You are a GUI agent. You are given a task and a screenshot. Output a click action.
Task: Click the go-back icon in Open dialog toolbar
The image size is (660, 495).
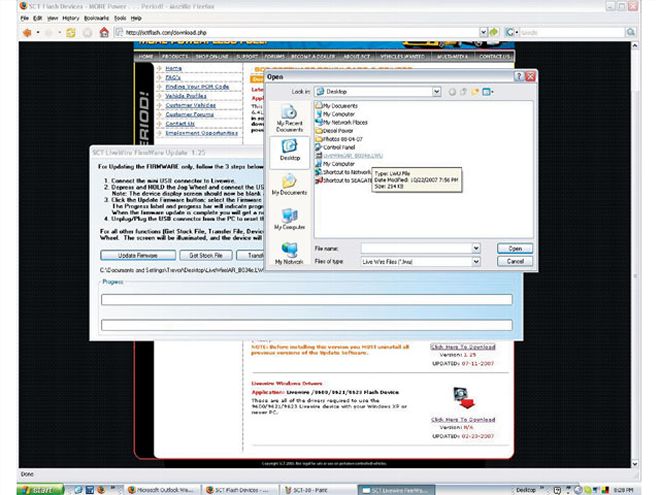click(452, 92)
